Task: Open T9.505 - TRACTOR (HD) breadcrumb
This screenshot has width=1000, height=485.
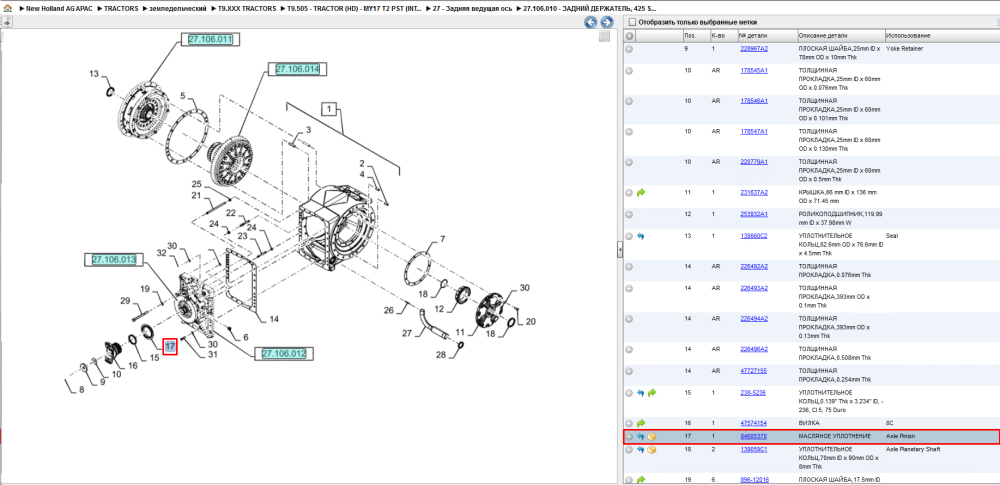Action: click(356, 10)
